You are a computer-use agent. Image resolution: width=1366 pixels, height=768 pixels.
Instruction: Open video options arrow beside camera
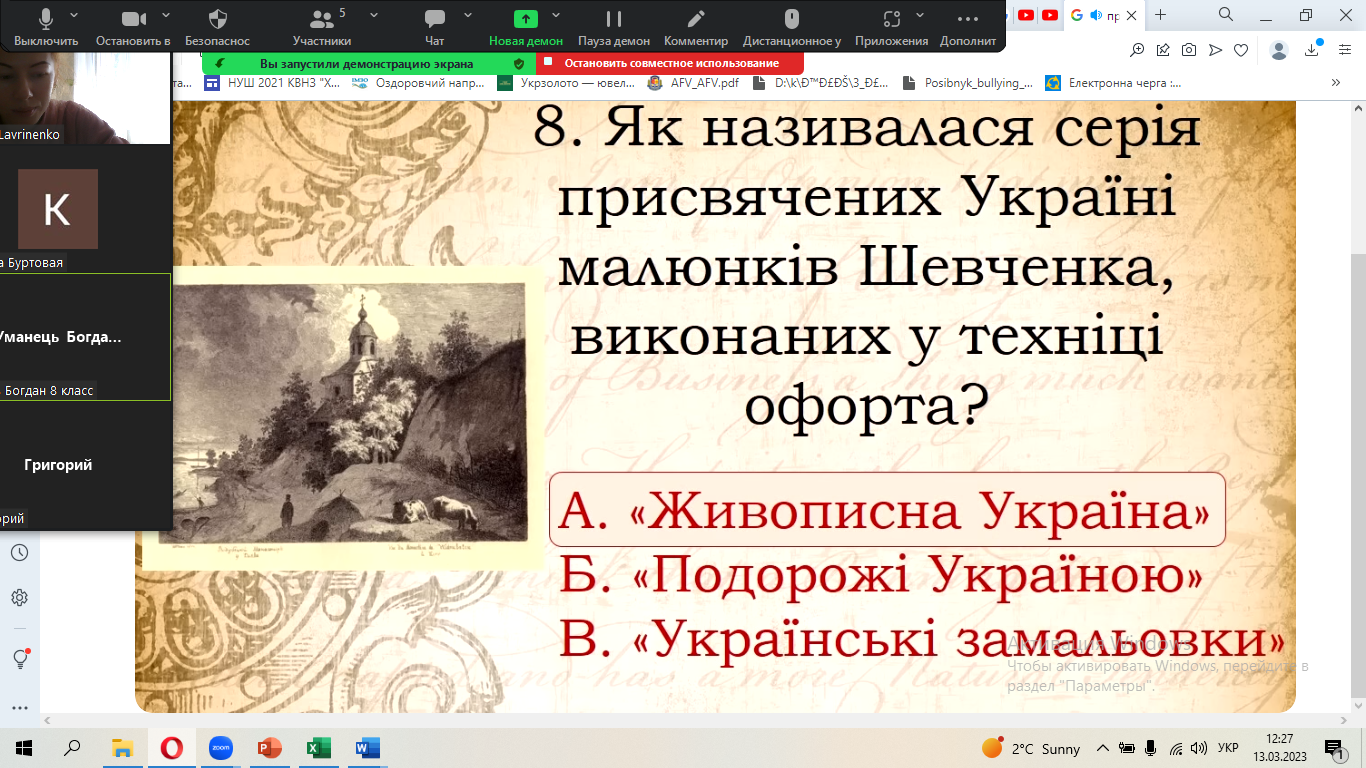coord(166,16)
